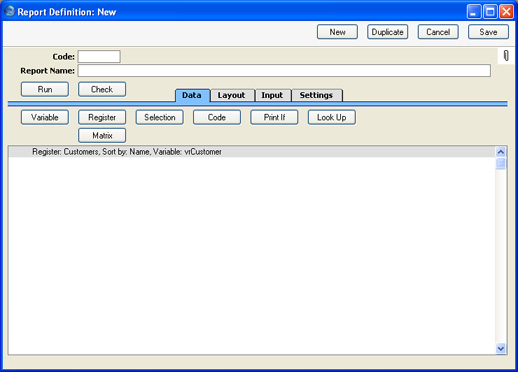Click the Duplicate button
Viewport: 518px width, 372px height.
pos(388,32)
